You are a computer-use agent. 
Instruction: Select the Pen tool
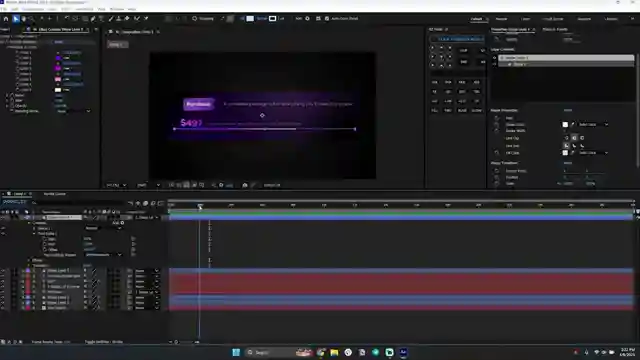(93, 19)
